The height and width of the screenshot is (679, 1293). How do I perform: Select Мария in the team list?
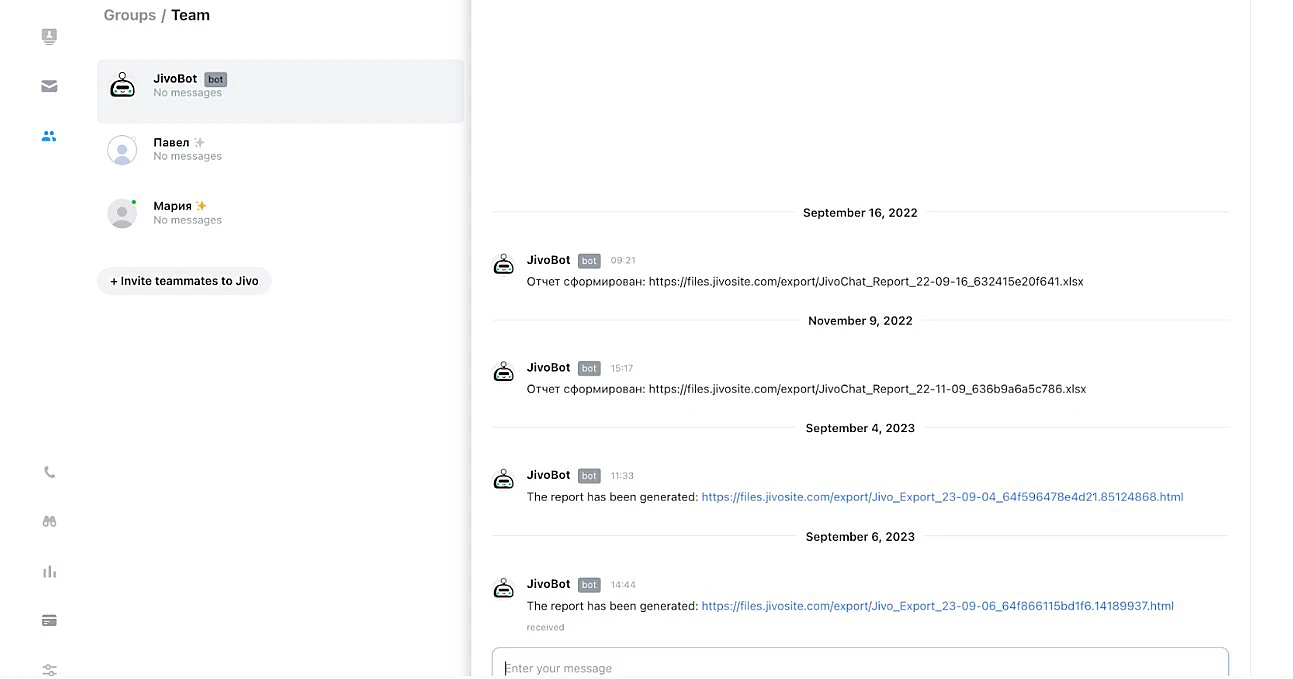(x=172, y=206)
